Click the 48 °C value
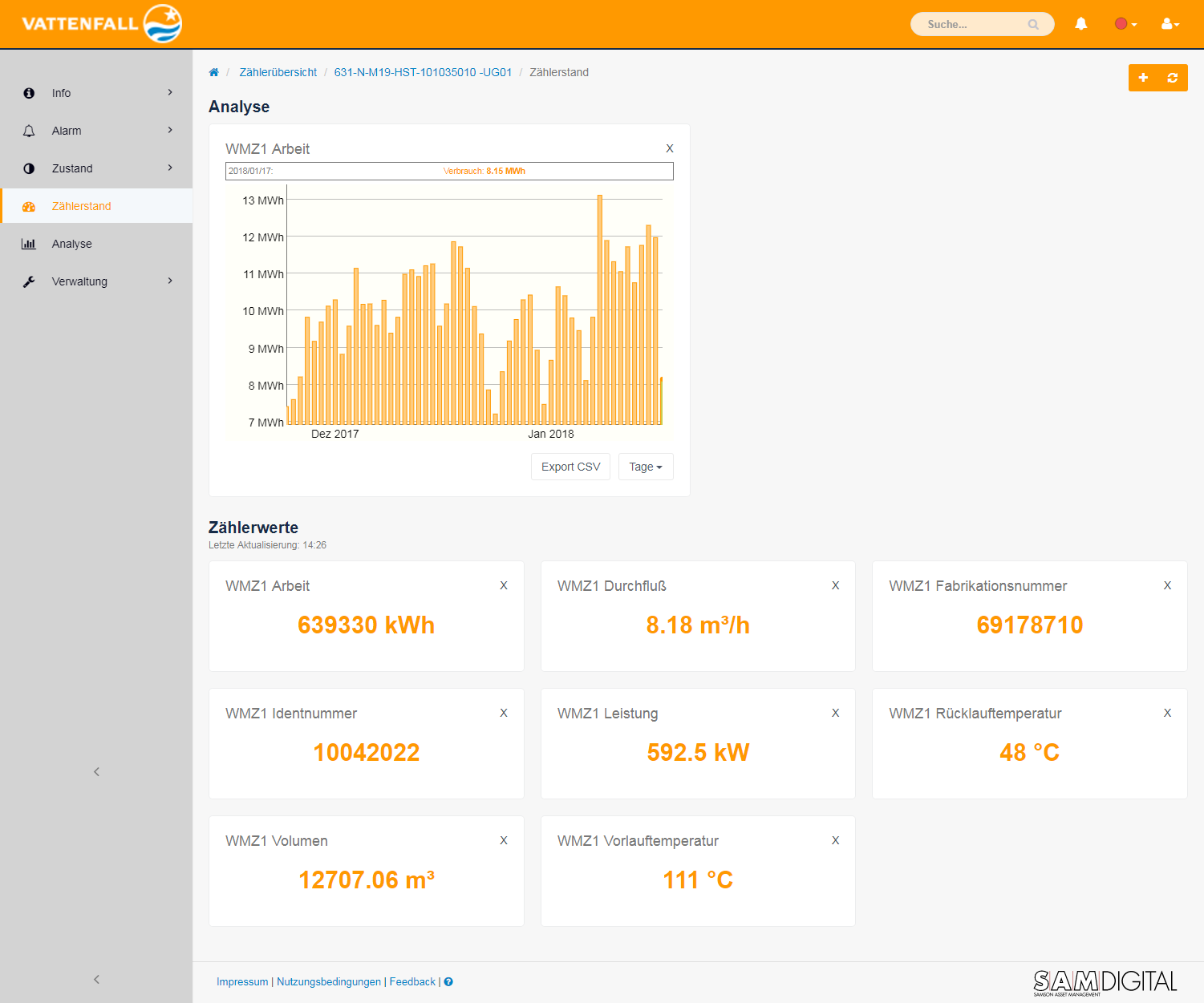1204x1003 pixels. coord(1030,752)
